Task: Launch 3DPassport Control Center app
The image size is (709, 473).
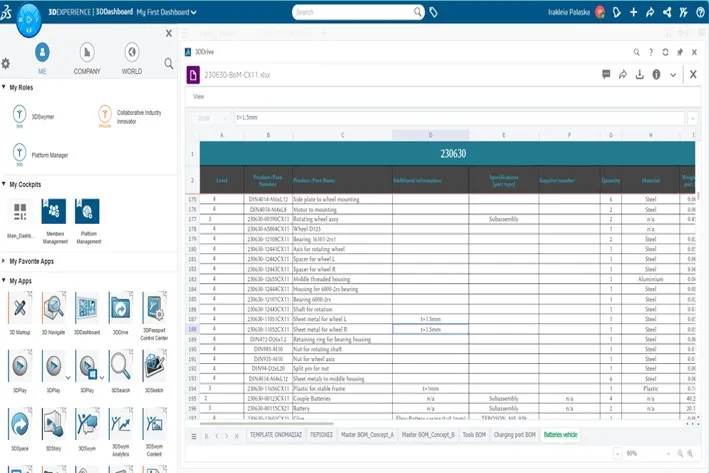Action: (x=154, y=308)
